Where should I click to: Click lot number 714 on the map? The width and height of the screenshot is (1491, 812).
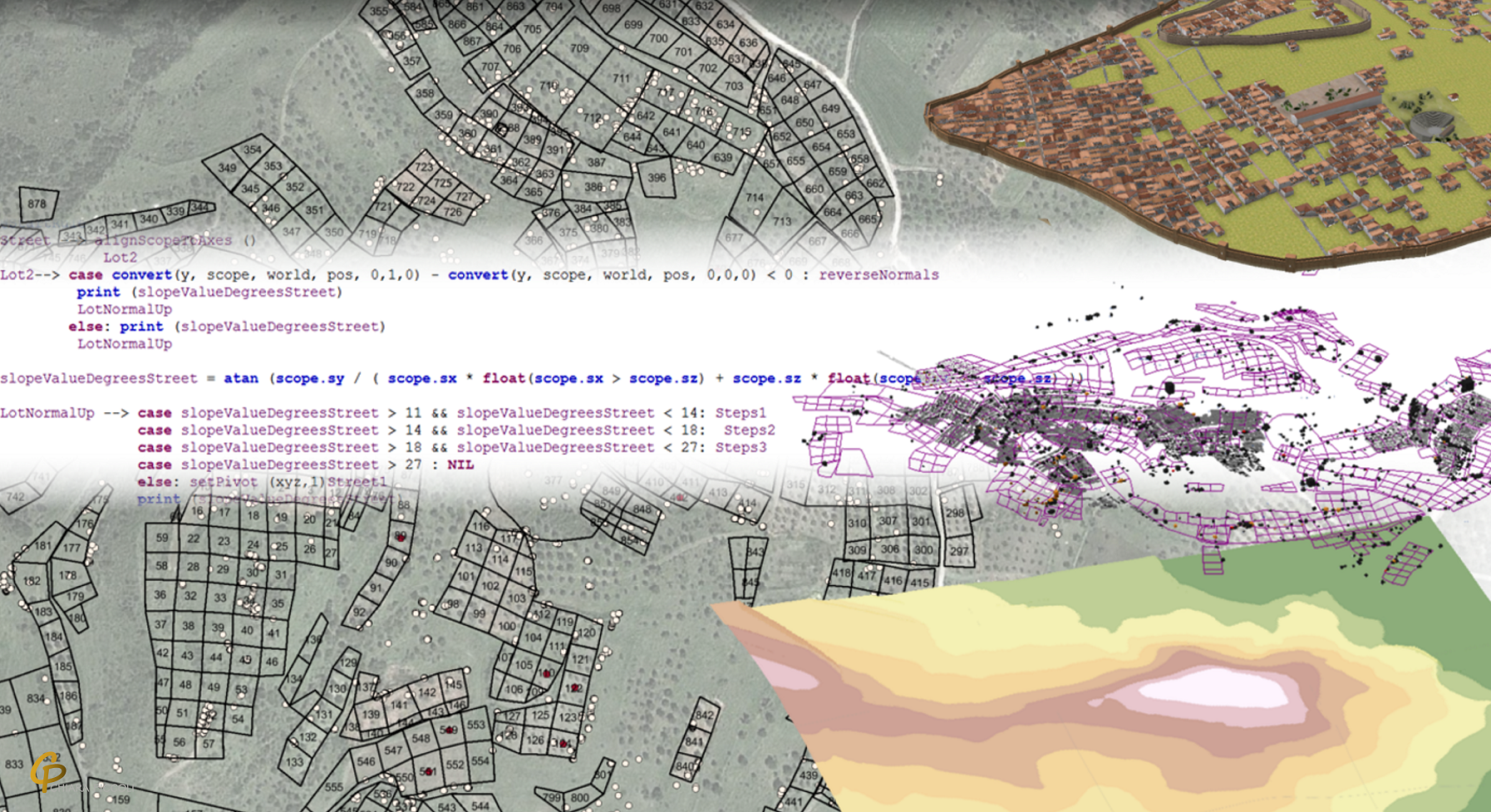click(755, 198)
